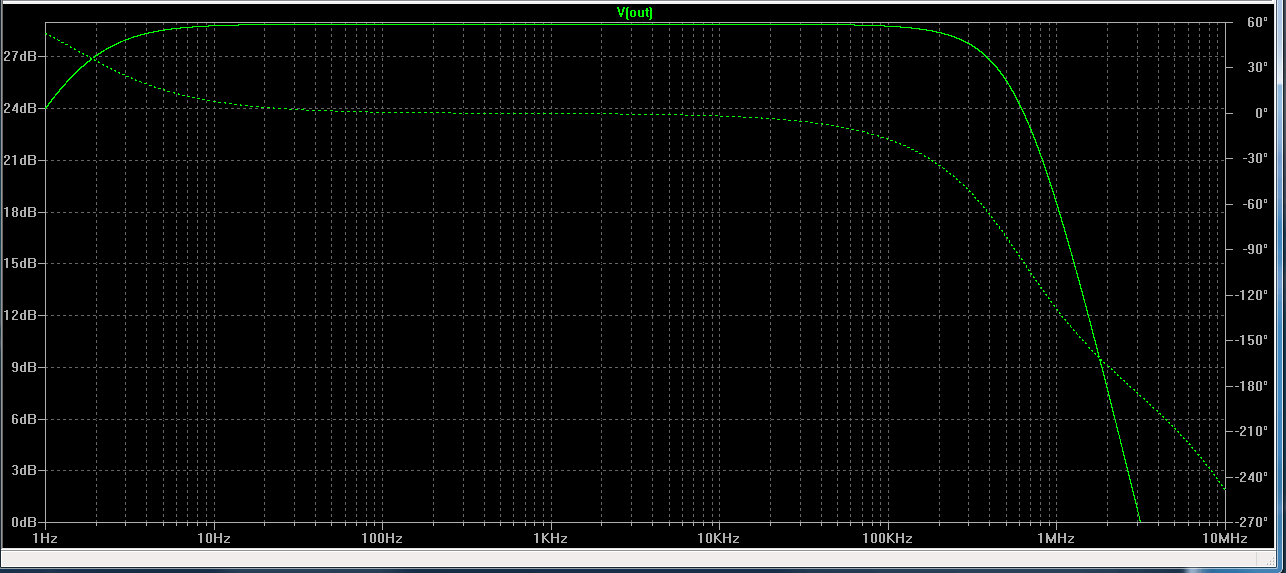The image size is (1286, 573).
Task: Click the -30° phase axis label
Action: coord(1256,159)
